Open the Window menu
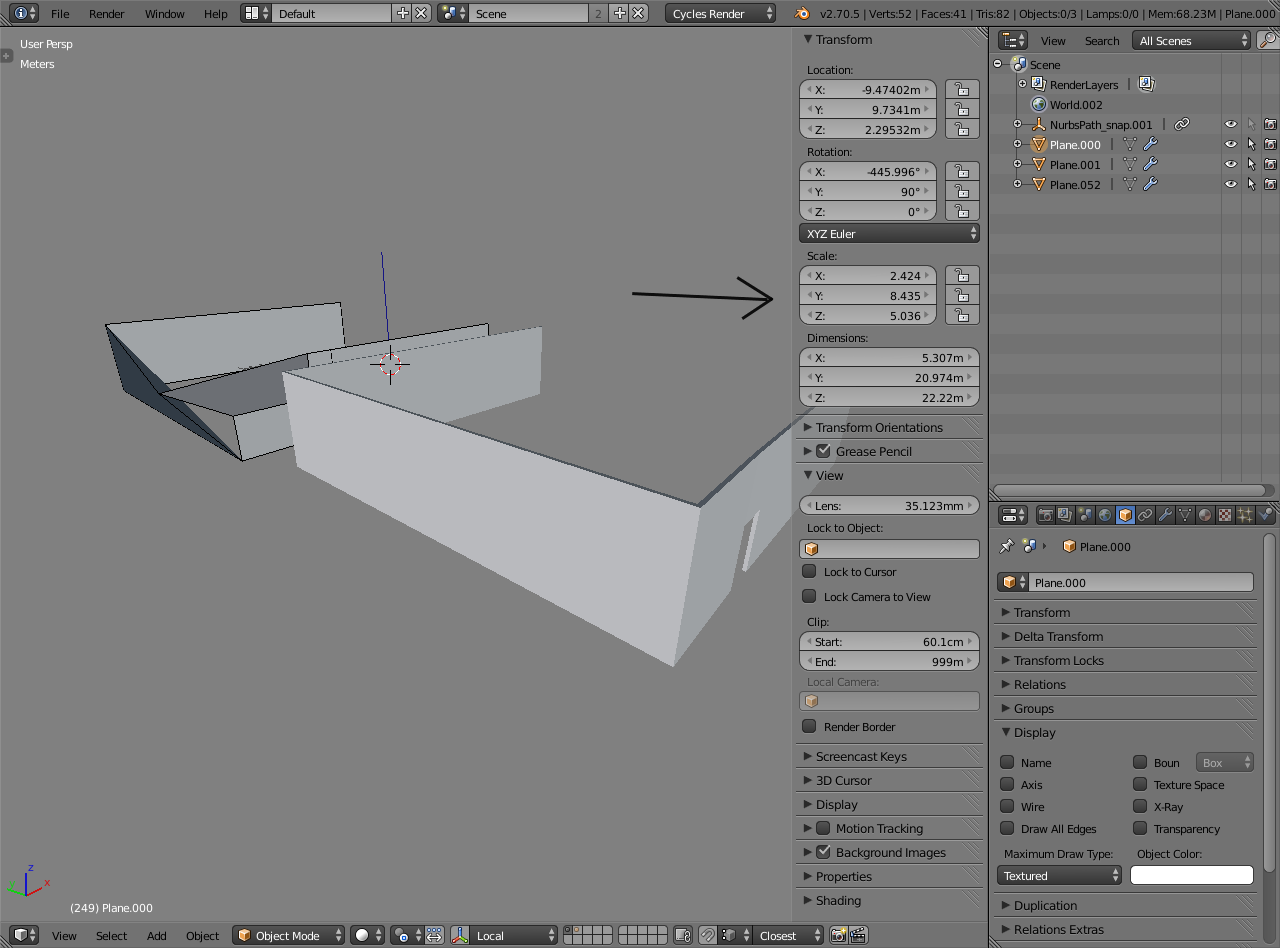Screen dimensions: 1280x948 coord(165,14)
